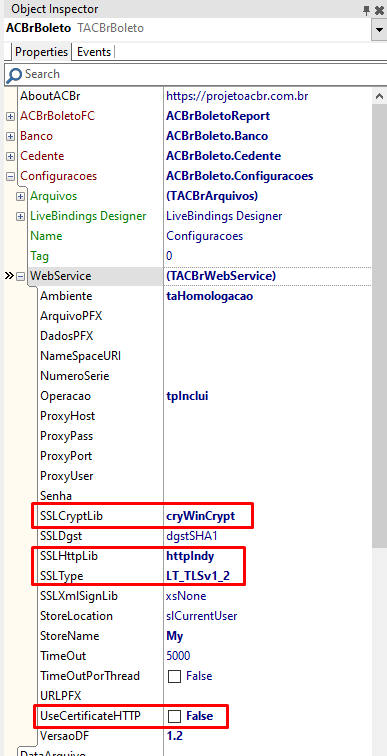This screenshot has height=756, width=387.
Task: Edit the Tag value 0
Action: pyautogui.click(x=169, y=256)
